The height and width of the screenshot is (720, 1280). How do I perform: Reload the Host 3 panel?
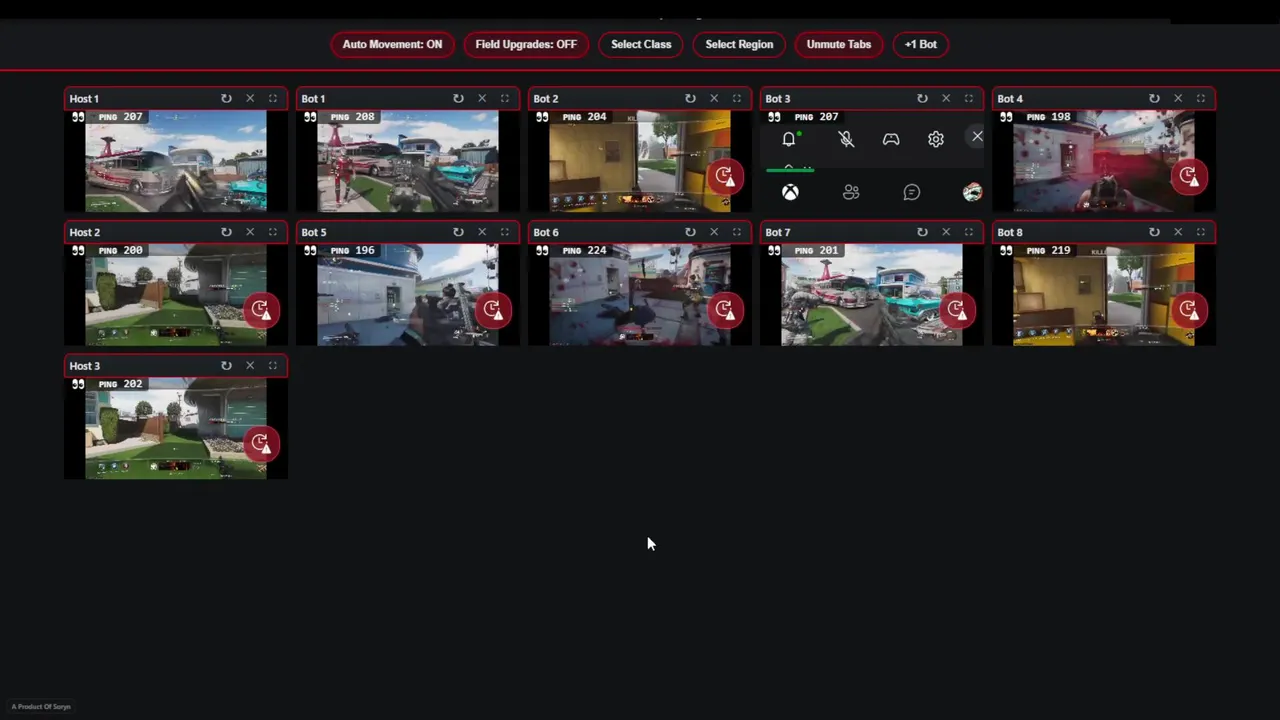[x=226, y=366]
